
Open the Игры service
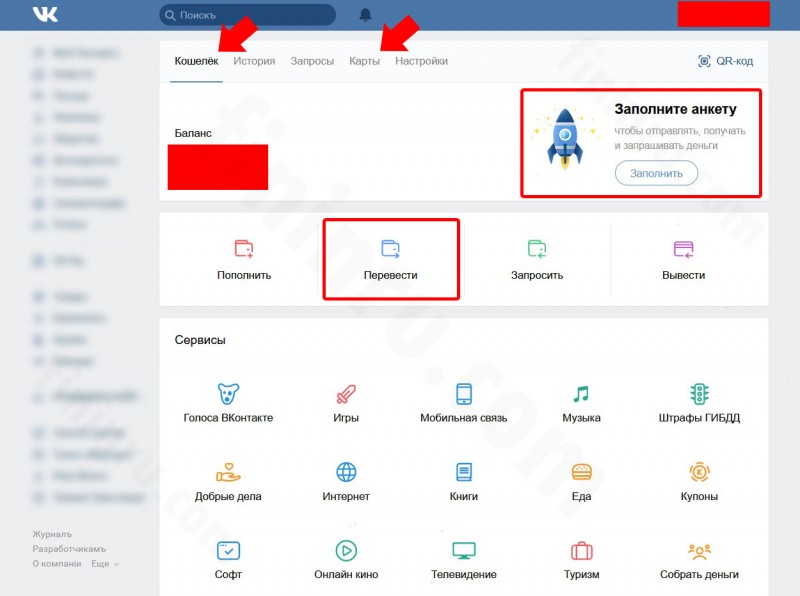coord(346,403)
